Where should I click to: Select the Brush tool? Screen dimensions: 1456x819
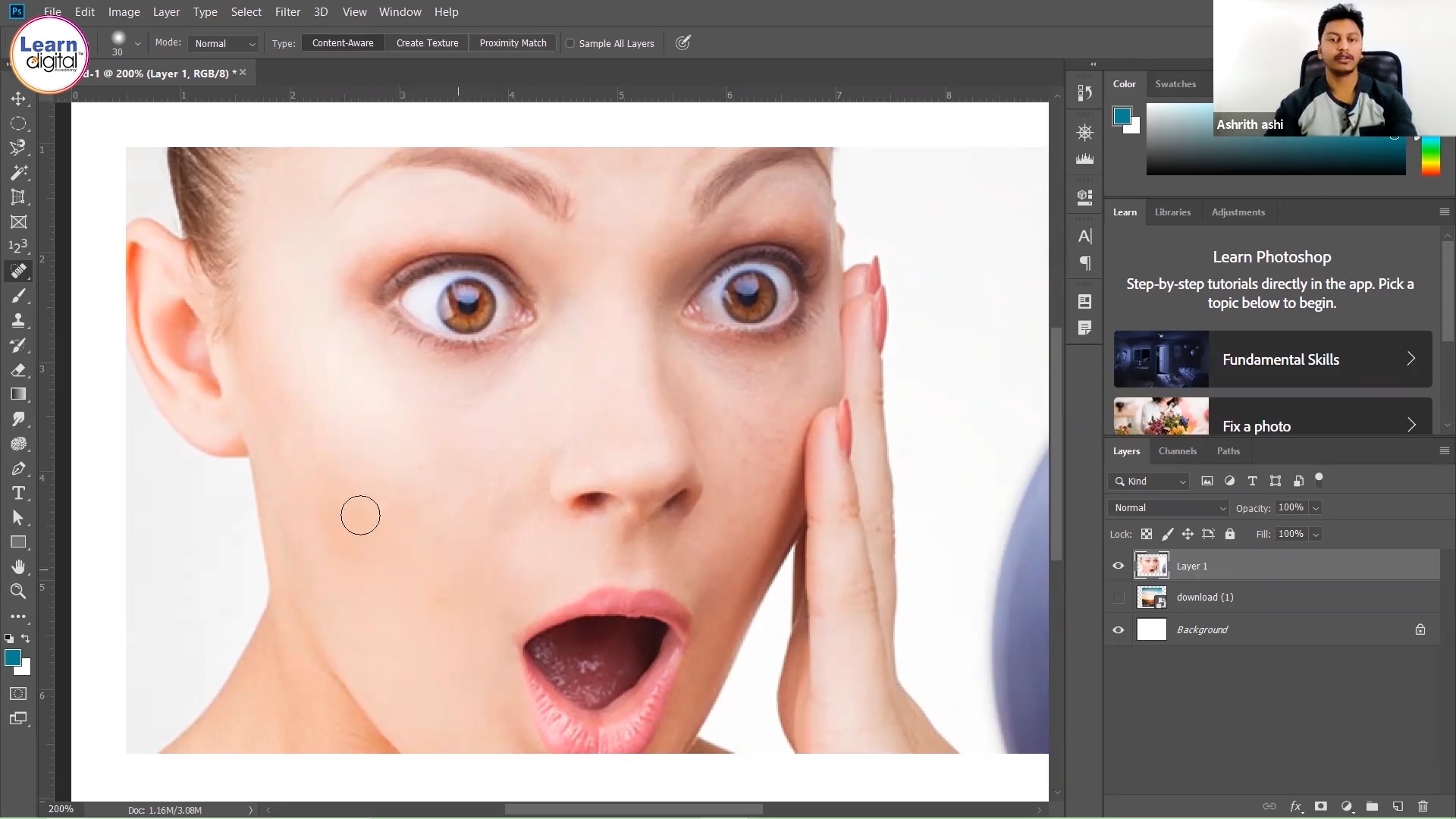click(x=18, y=296)
